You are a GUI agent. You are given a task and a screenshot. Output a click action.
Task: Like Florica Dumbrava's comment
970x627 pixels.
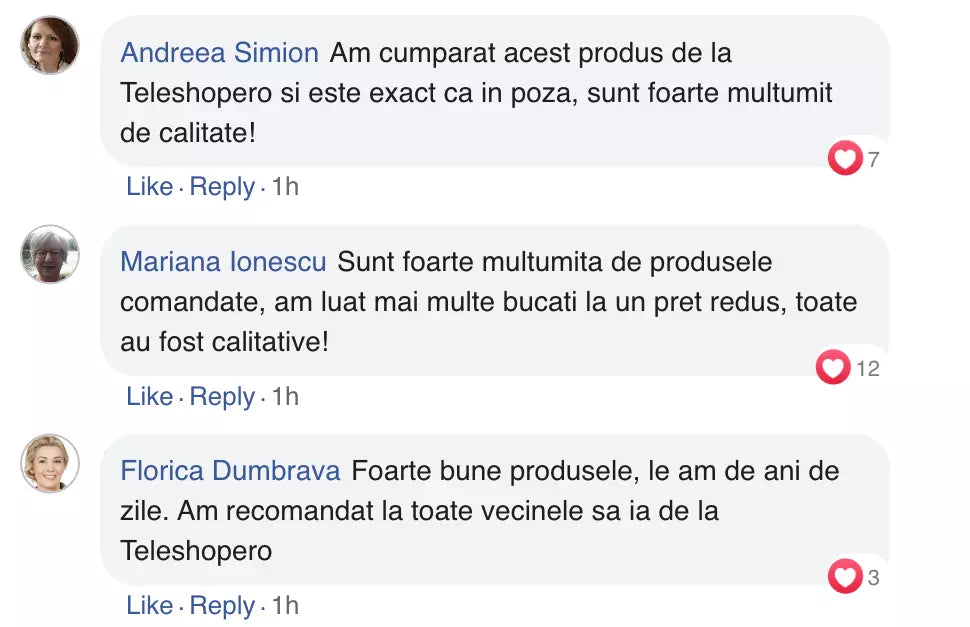click(x=149, y=606)
